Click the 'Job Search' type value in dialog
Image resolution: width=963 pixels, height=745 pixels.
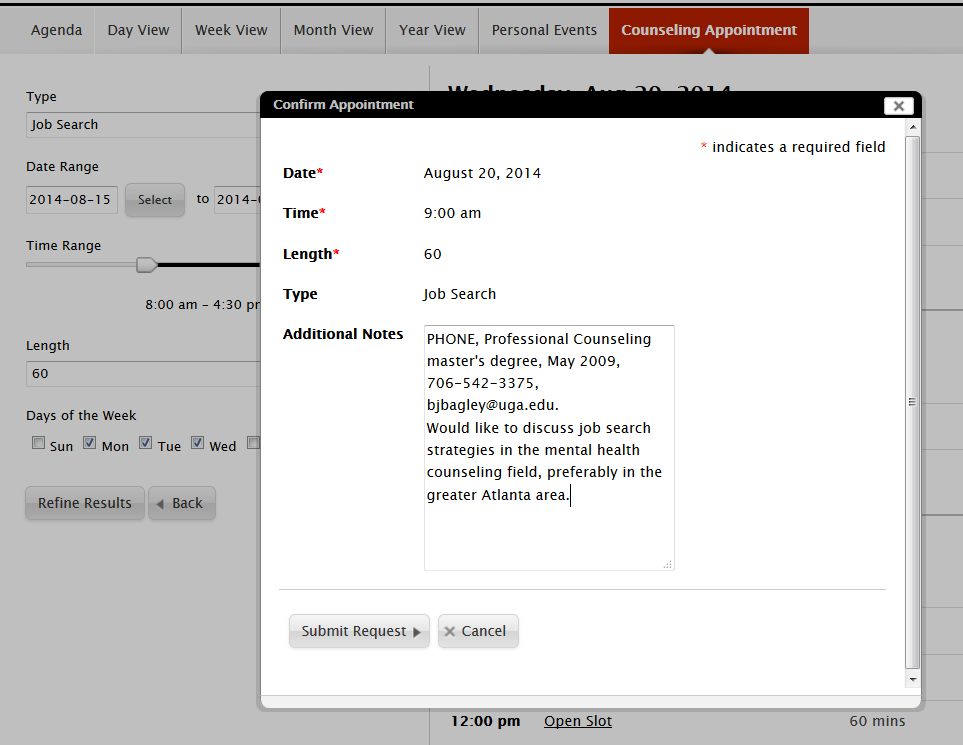click(459, 294)
